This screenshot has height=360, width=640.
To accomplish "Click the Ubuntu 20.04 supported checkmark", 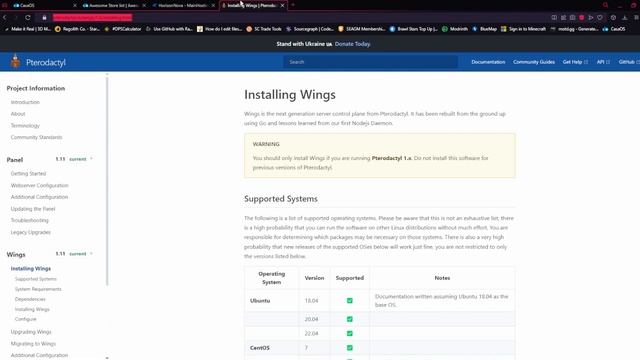I will (350, 319).
